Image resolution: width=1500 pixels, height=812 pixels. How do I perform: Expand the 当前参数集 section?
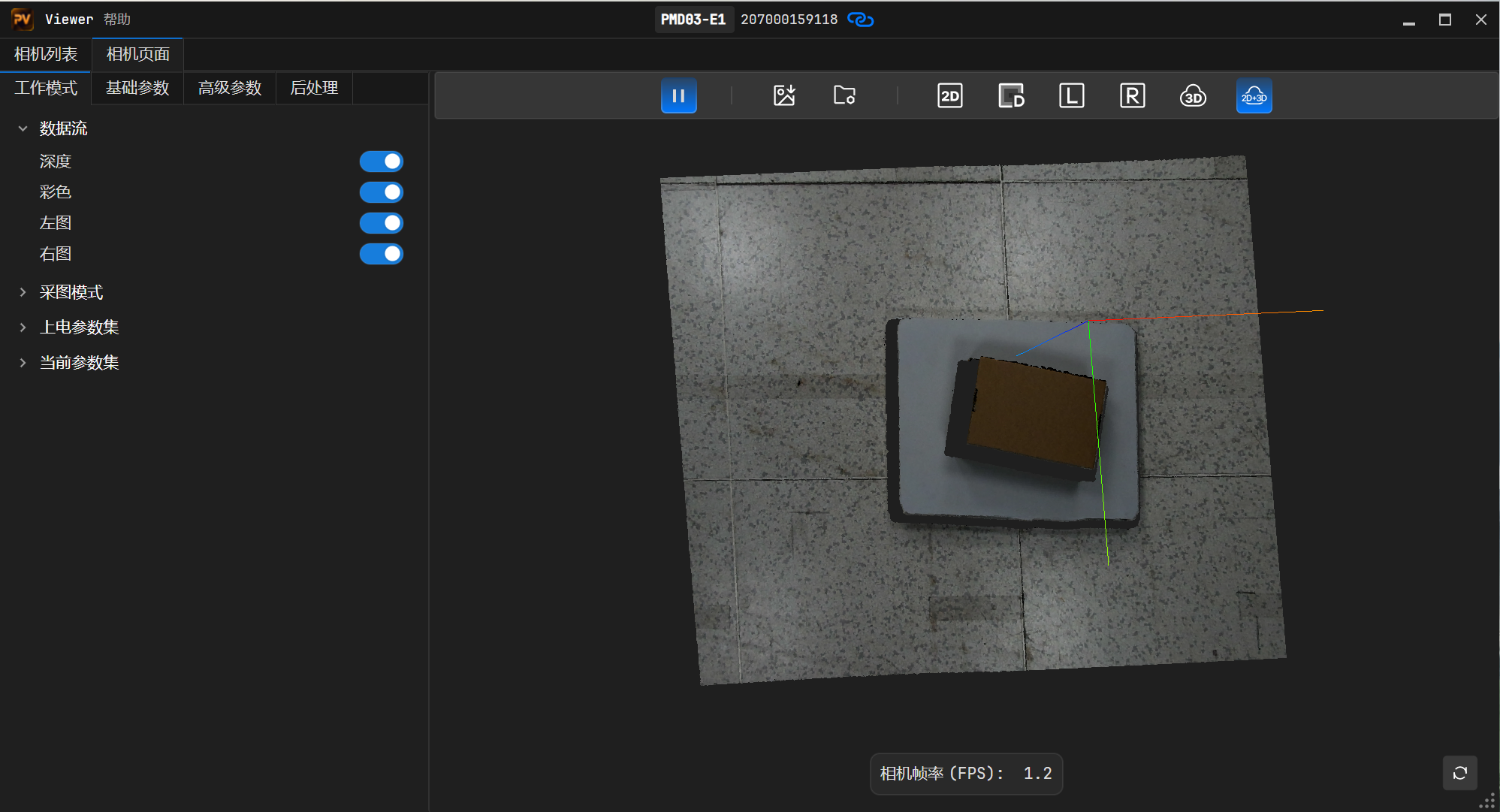23,363
